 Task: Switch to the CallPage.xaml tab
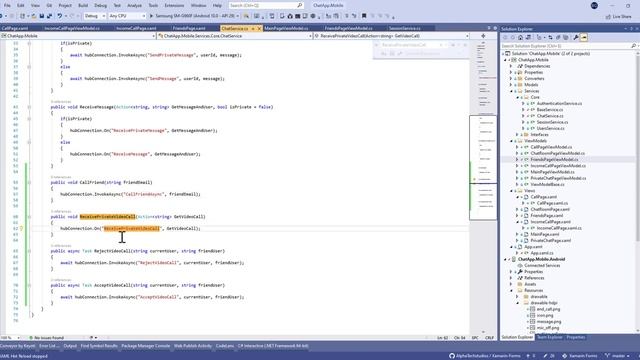[x=15, y=28]
